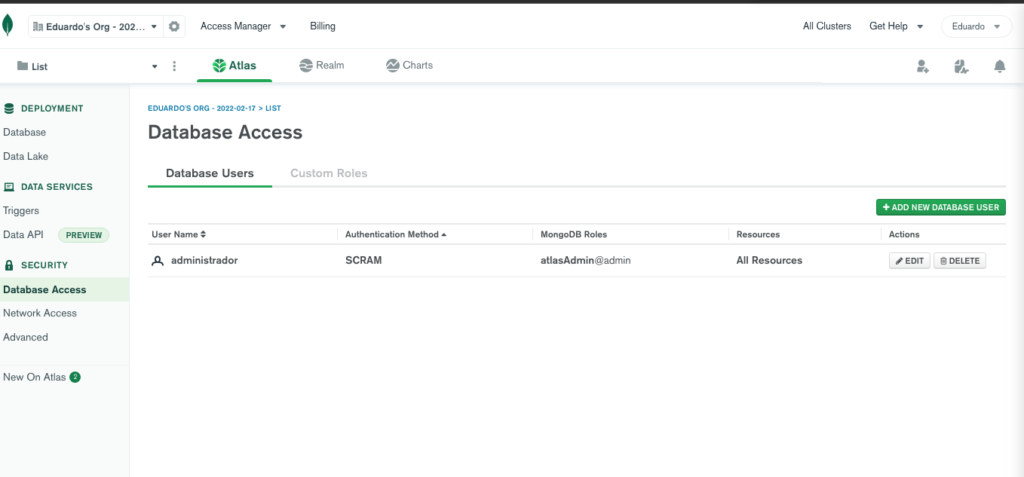The width and height of the screenshot is (1024, 477).
Task: Open Network Access in the sidebar
Action: click(40, 313)
